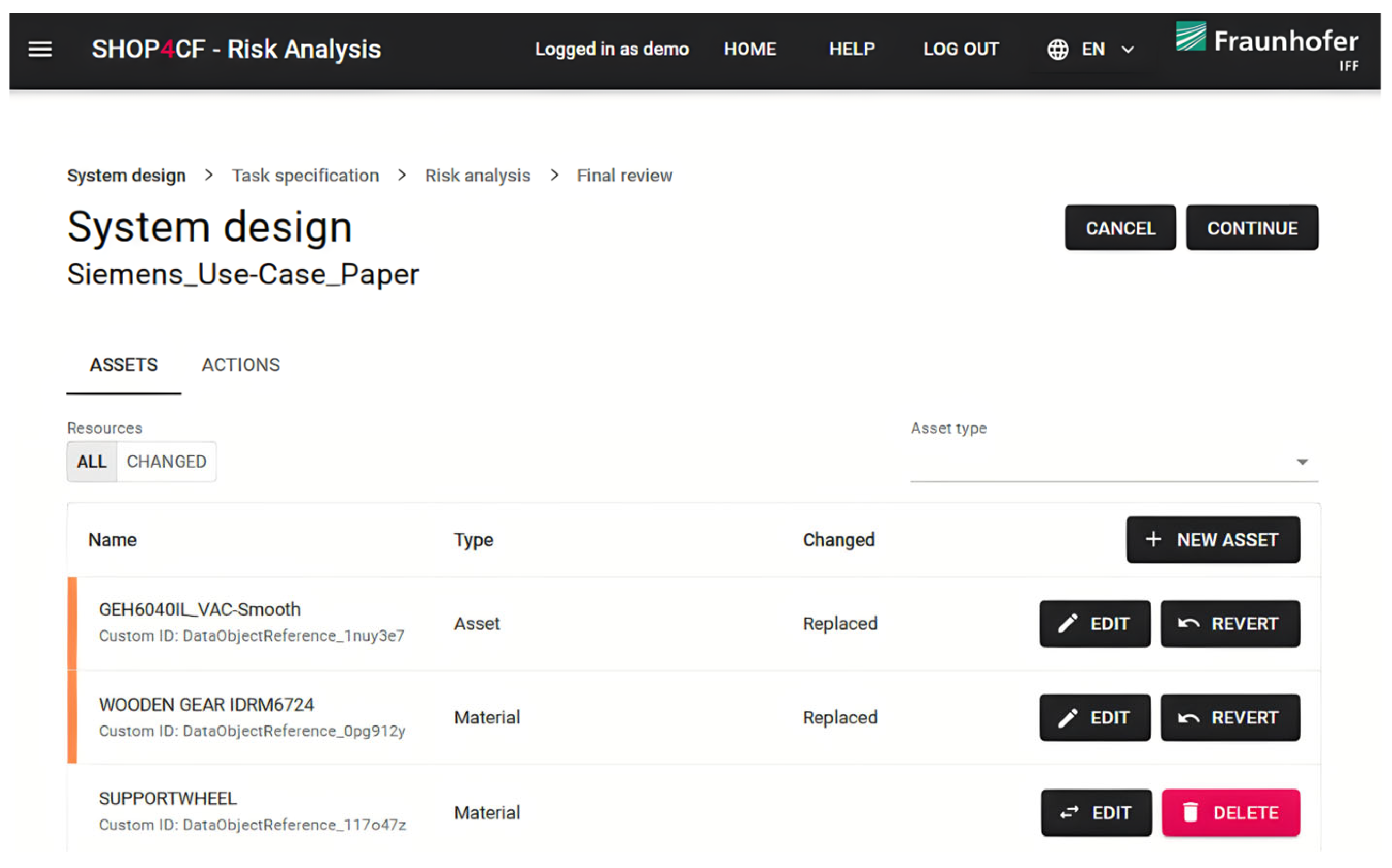Click the Fraunhofer IFF logo
The width and height of the screenshot is (1392, 868).
pos(1267,45)
